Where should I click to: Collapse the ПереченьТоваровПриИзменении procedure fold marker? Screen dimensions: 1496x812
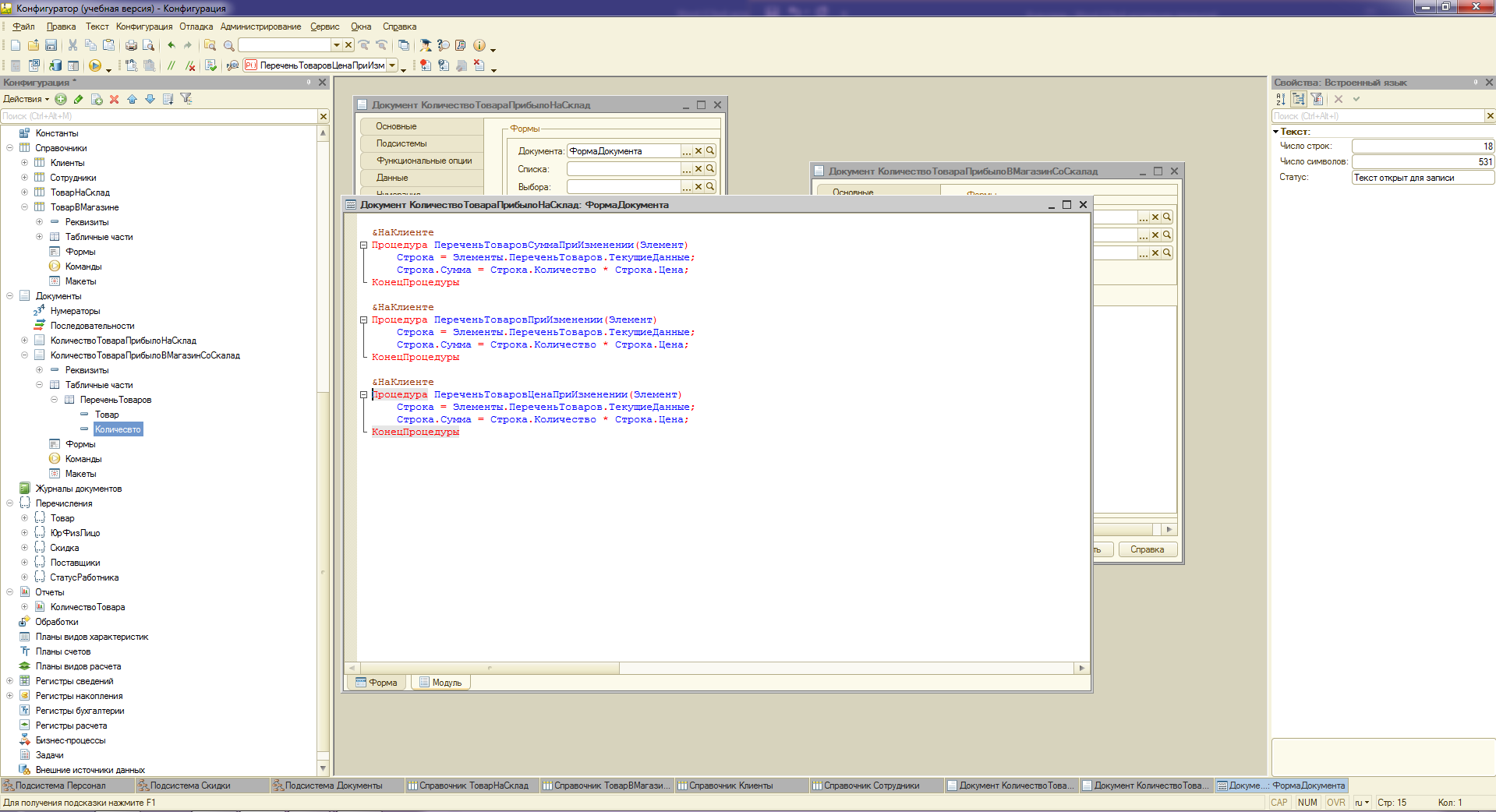[363, 320]
